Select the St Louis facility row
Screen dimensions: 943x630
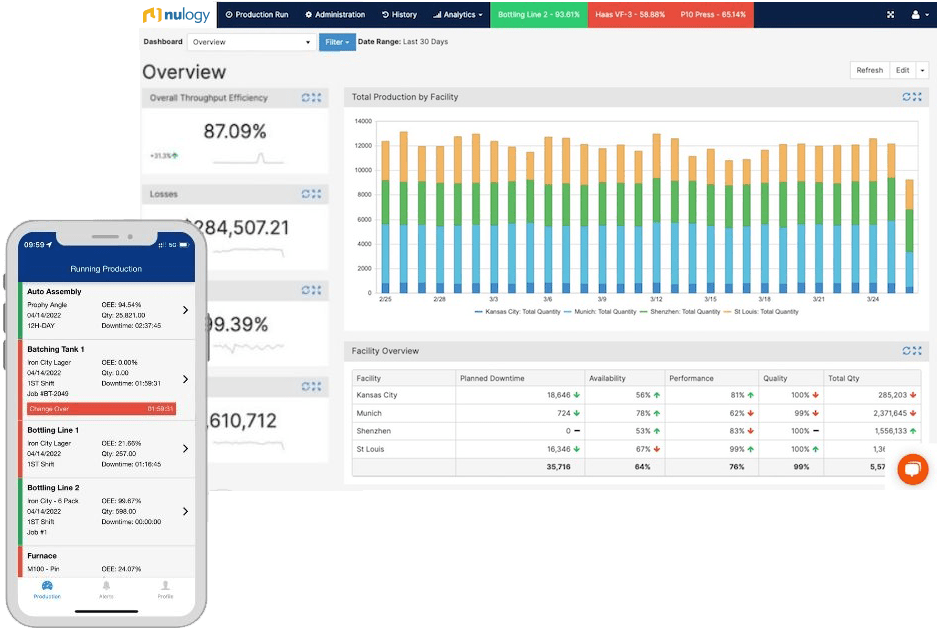pyautogui.click(x=636, y=449)
